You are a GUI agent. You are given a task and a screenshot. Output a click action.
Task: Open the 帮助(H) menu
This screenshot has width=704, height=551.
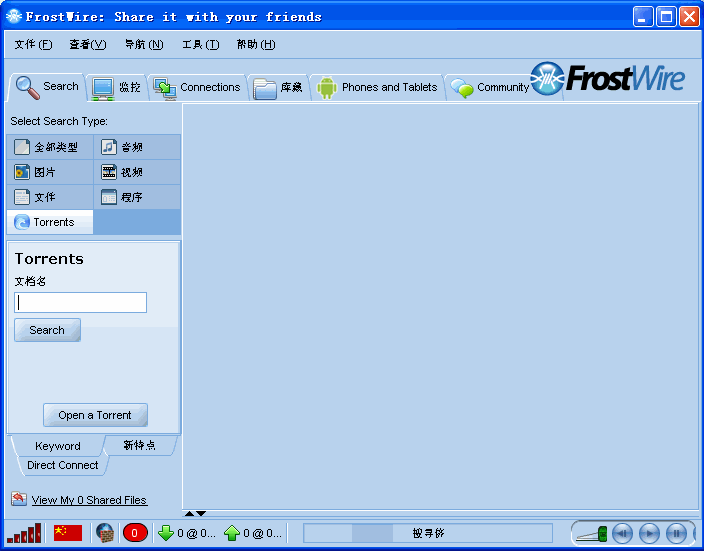[256, 44]
